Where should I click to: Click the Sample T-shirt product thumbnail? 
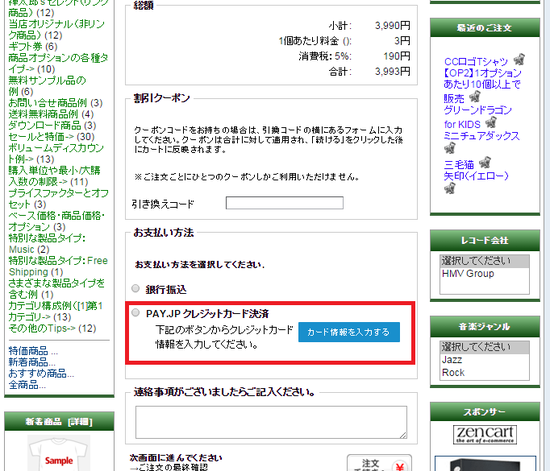pos(59,453)
